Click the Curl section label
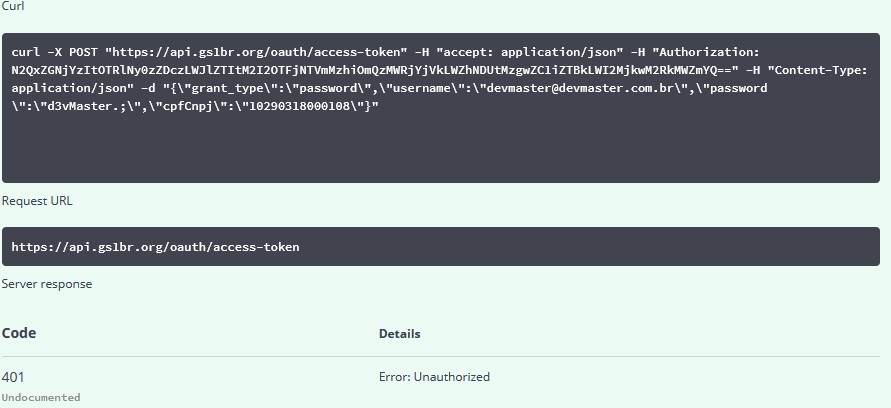The width and height of the screenshot is (891, 408). coord(14,7)
